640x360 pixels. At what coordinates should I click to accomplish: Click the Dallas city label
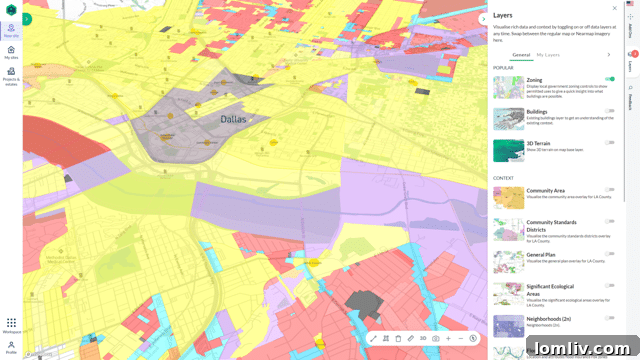233,119
